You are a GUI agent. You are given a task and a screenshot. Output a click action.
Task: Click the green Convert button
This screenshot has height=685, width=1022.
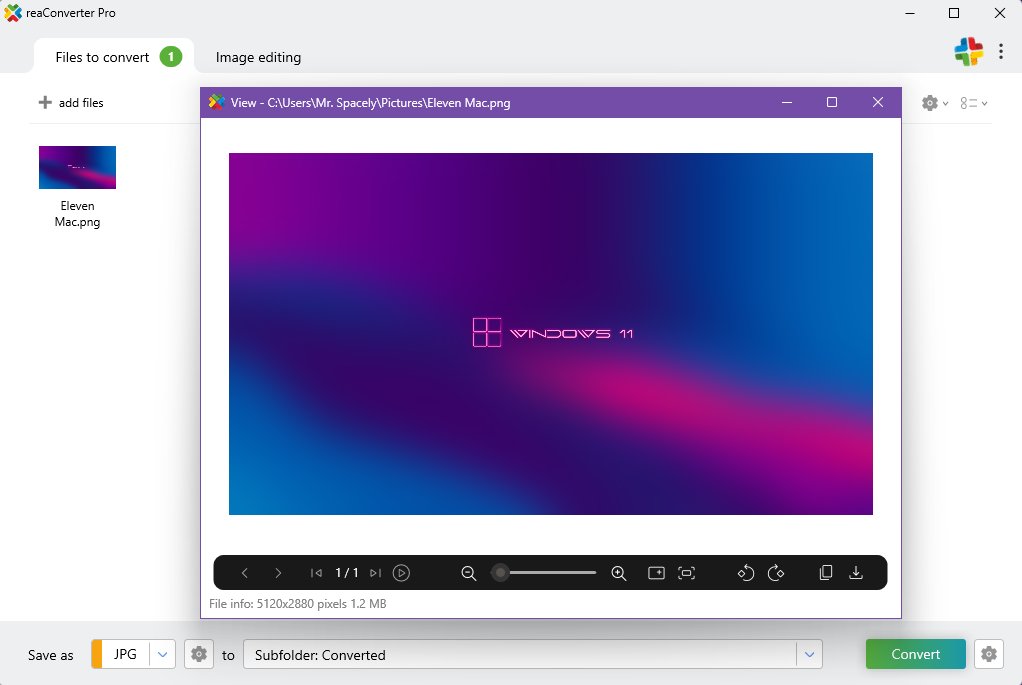point(916,654)
